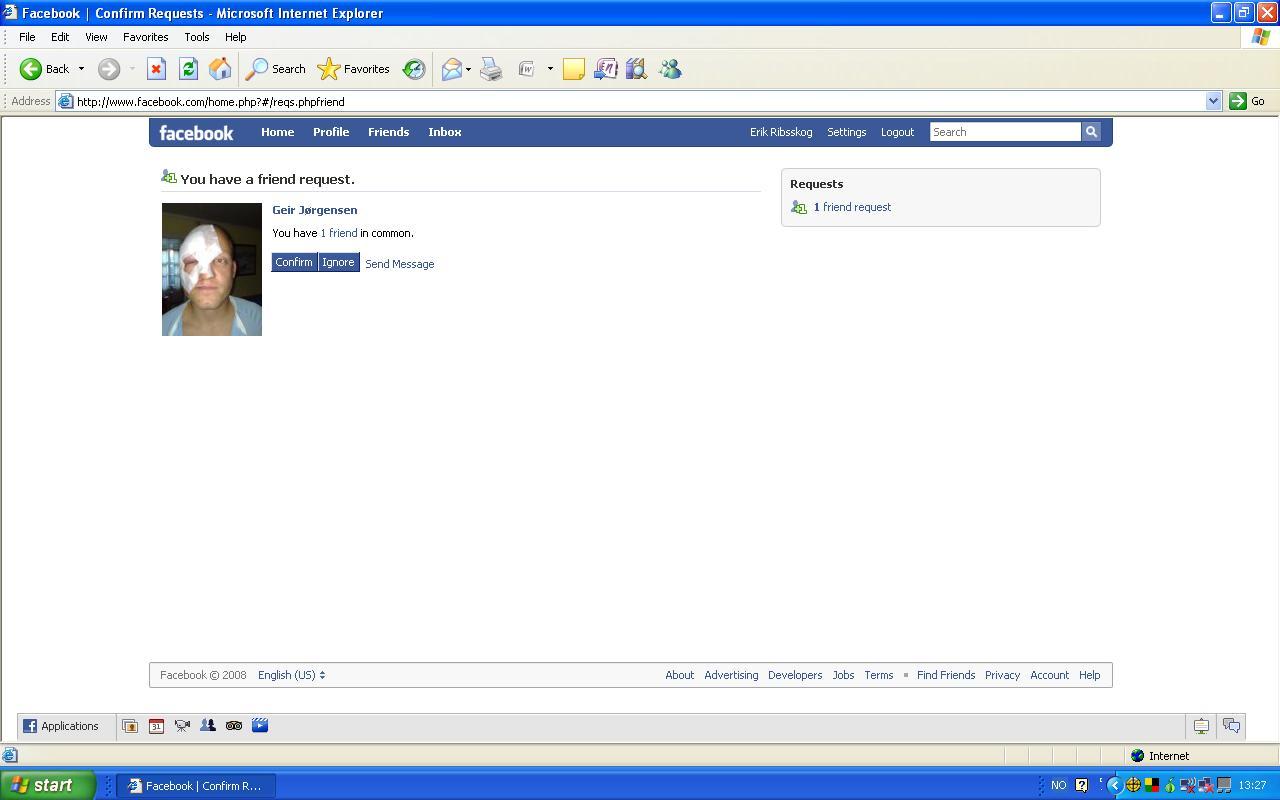Open the Account footer link
This screenshot has height=800, width=1280.
pyautogui.click(x=1049, y=675)
